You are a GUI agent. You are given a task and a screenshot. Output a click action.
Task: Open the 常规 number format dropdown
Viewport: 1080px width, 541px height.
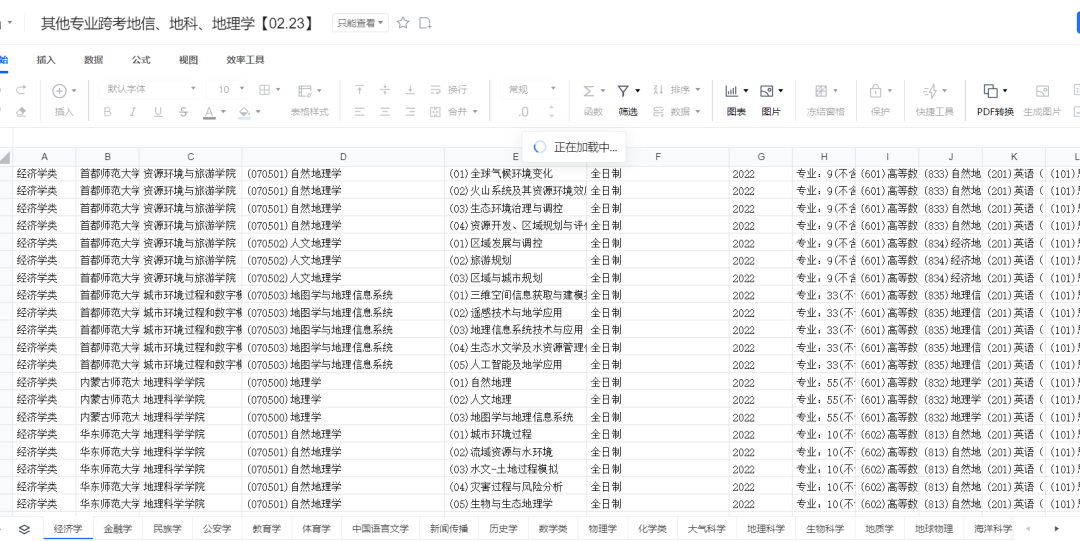point(532,90)
